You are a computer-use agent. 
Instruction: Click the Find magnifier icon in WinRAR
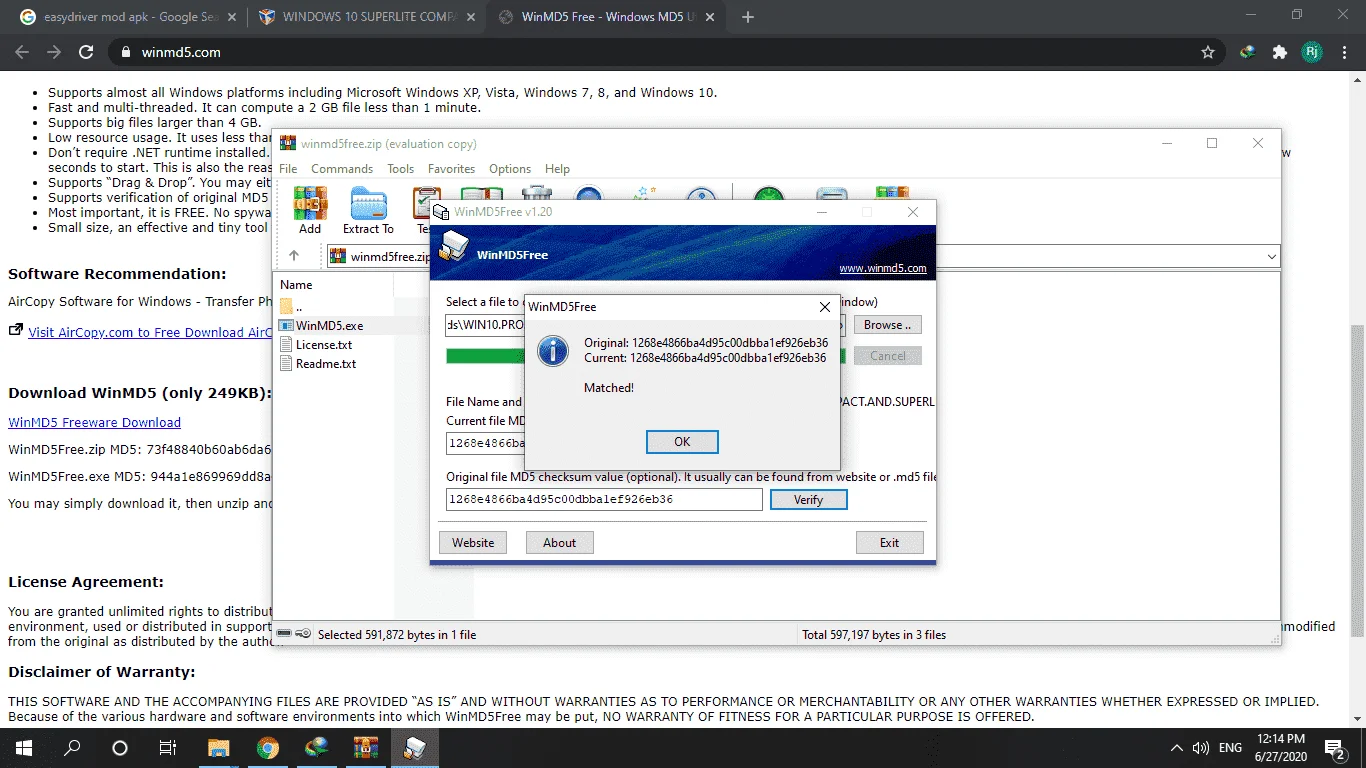point(589,193)
